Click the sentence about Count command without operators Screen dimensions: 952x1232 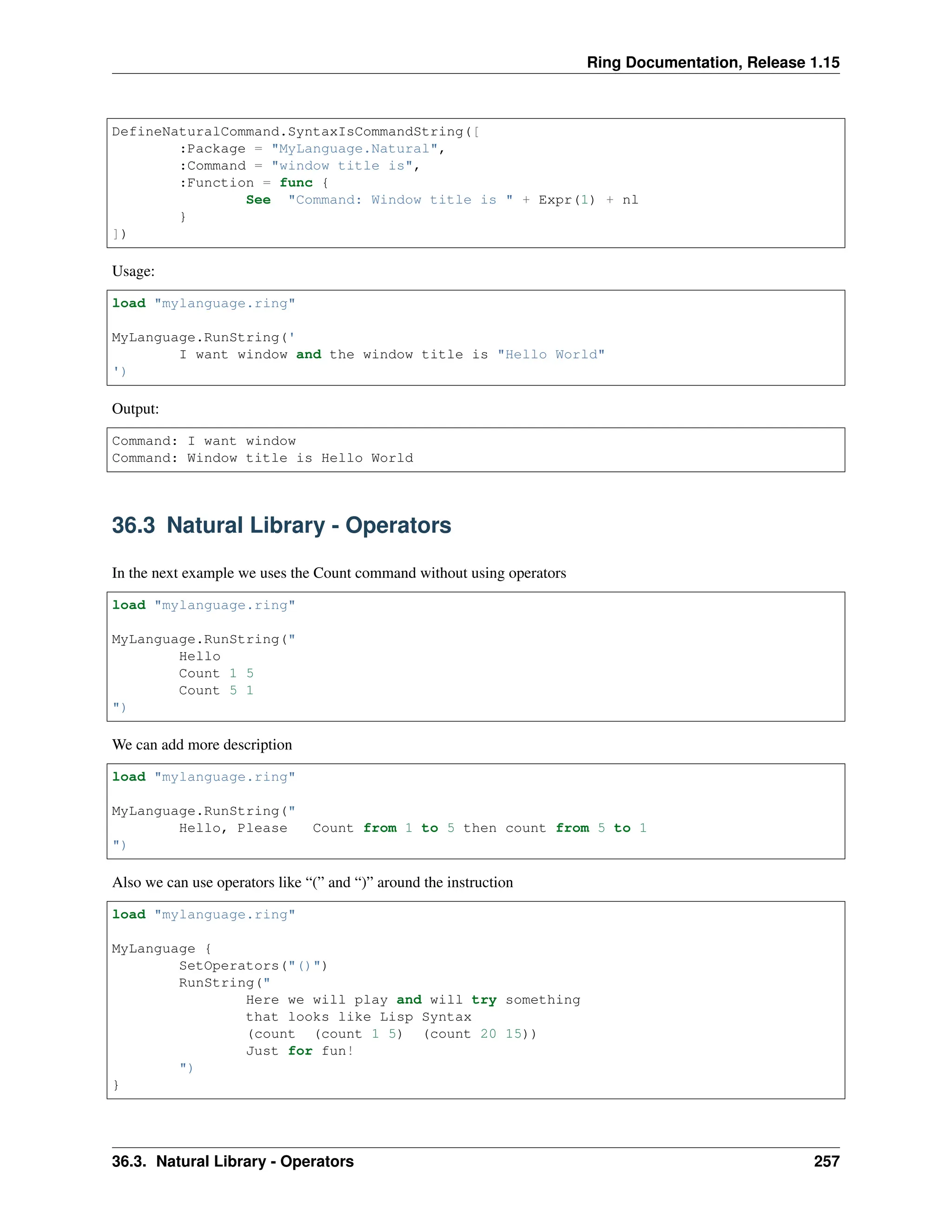(x=338, y=573)
